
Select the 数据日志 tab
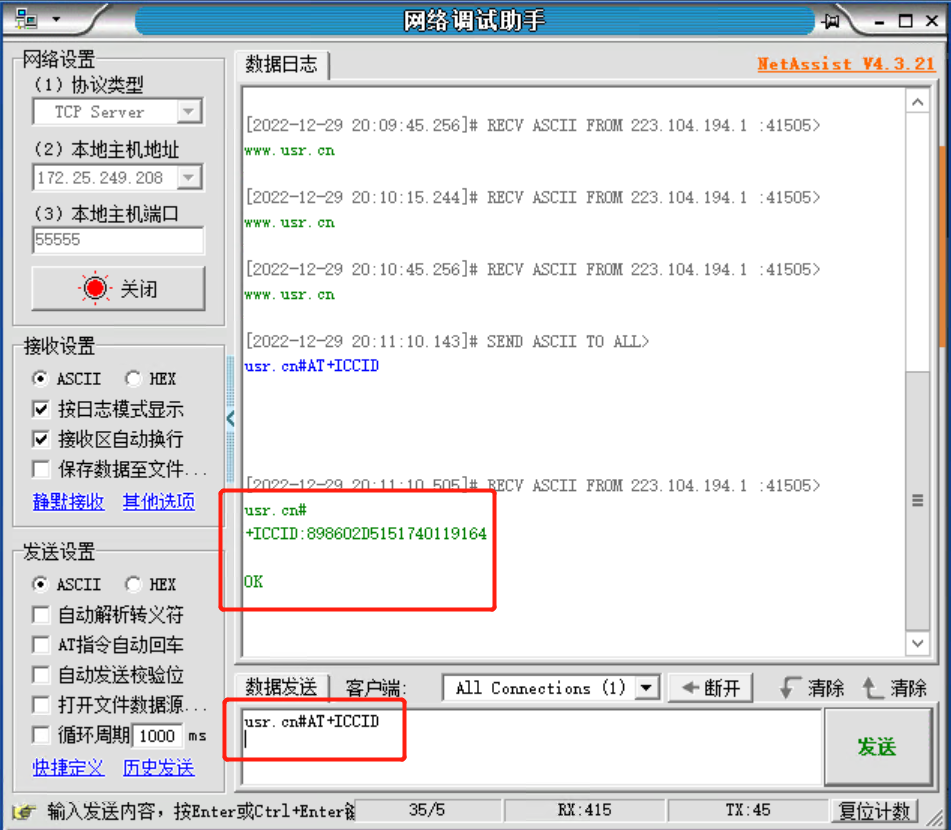pyautogui.click(x=281, y=65)
